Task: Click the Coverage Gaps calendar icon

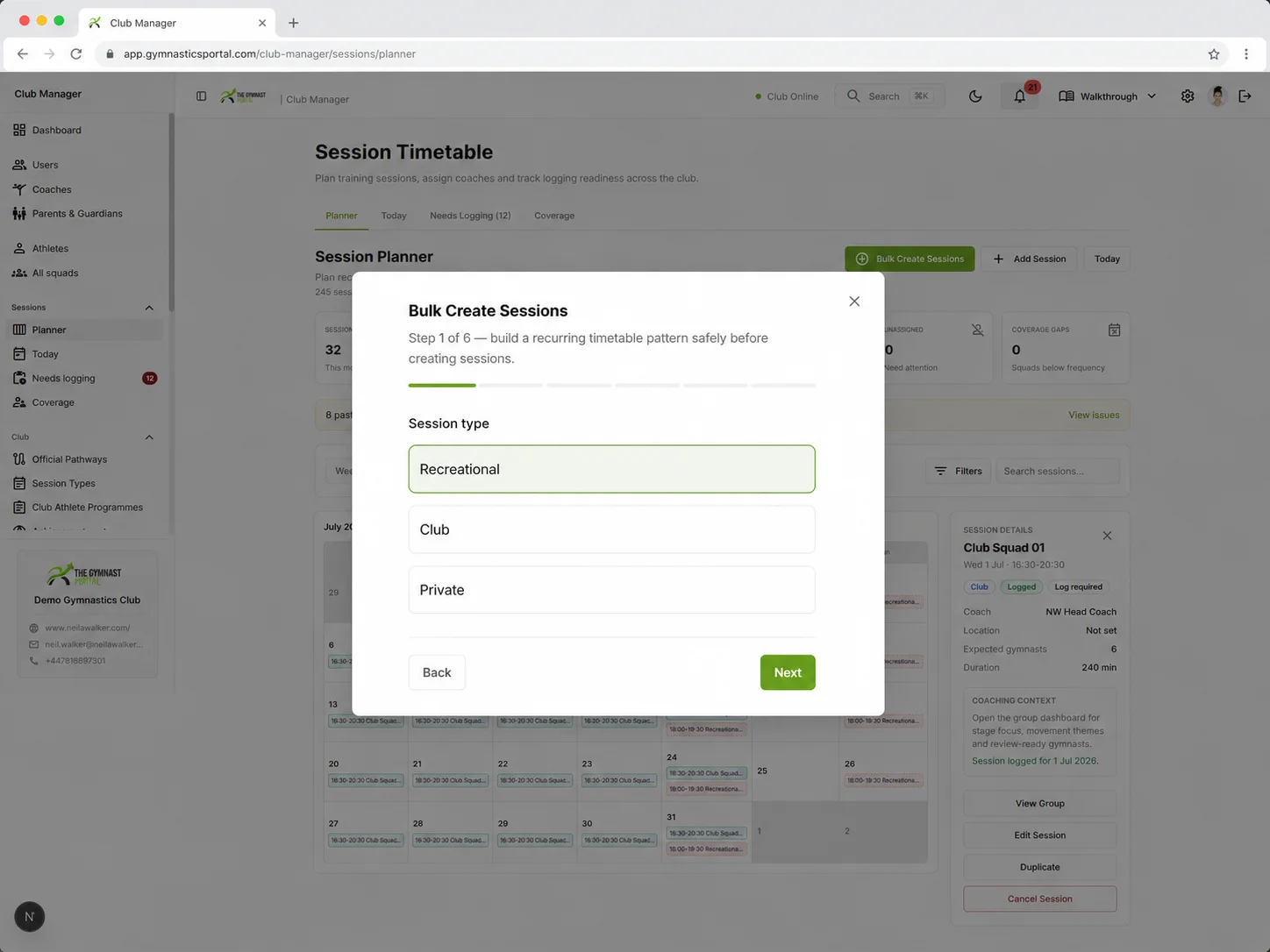Action: pyautogui.click(x=1114, y=330)
